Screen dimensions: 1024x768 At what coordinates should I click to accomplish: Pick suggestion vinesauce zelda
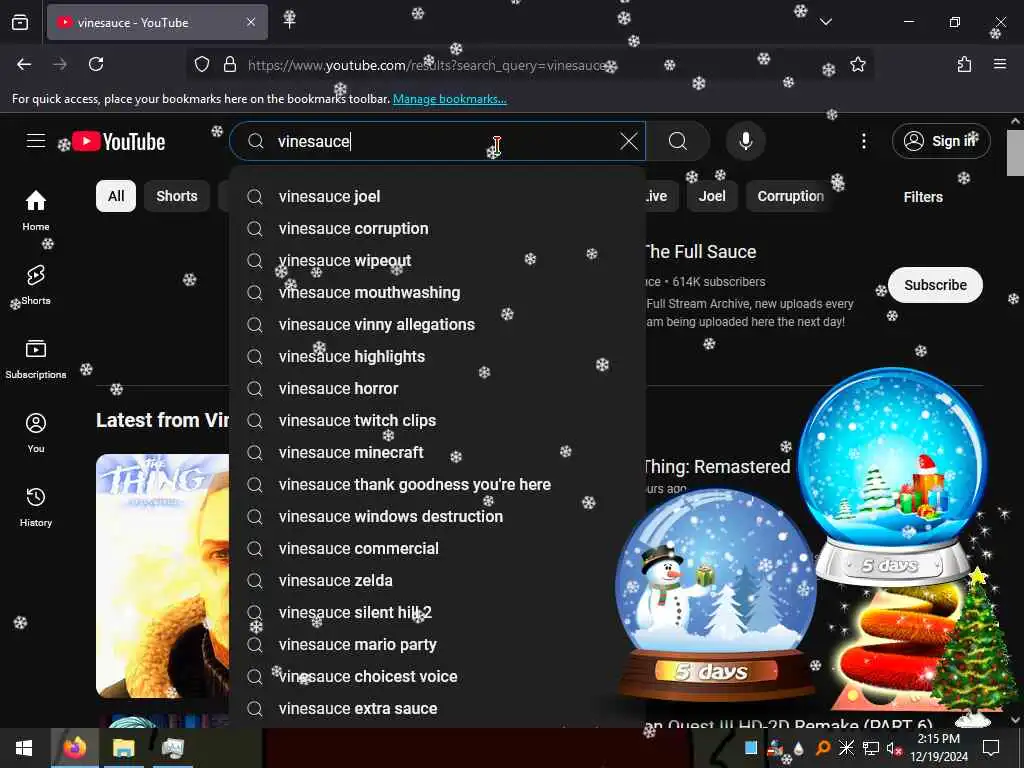(438, 581)
